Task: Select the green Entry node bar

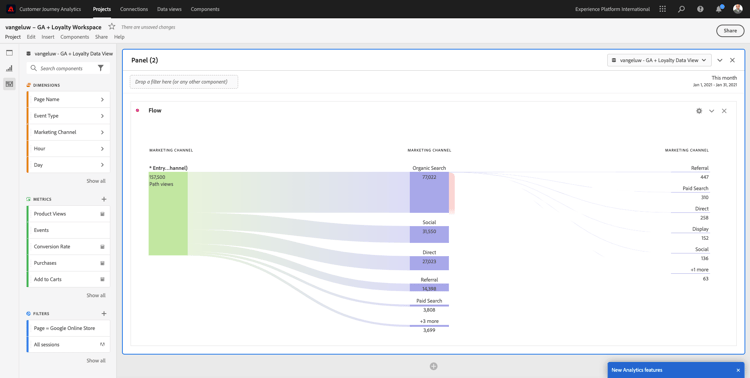Action: [168, 213]
